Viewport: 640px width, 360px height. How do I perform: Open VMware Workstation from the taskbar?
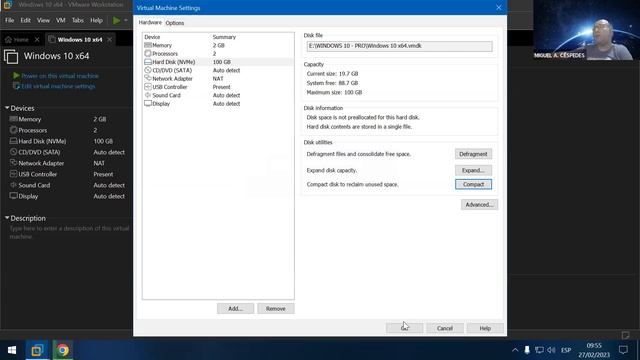37,350
